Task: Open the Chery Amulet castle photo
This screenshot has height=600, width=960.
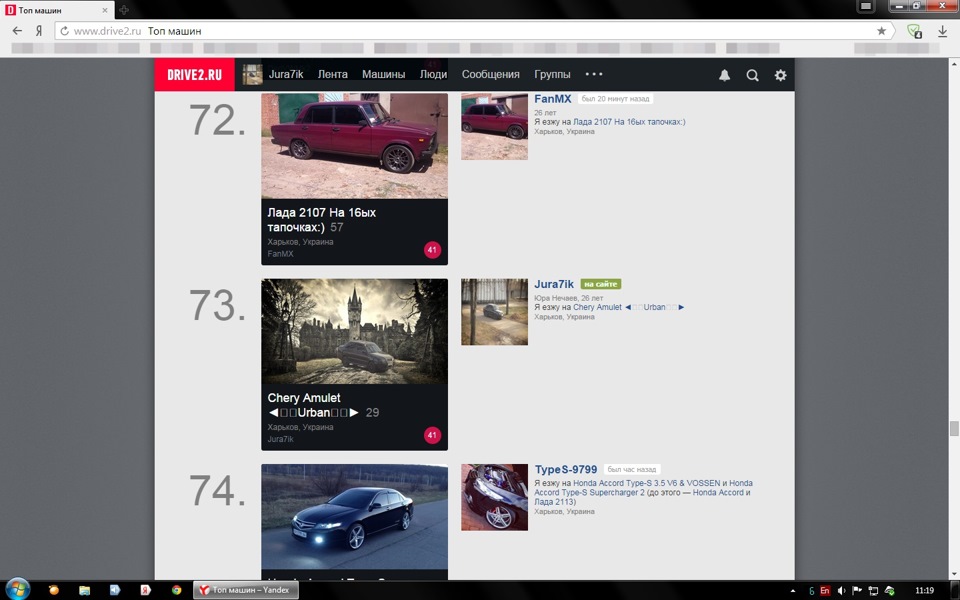Action: [354, 331]
